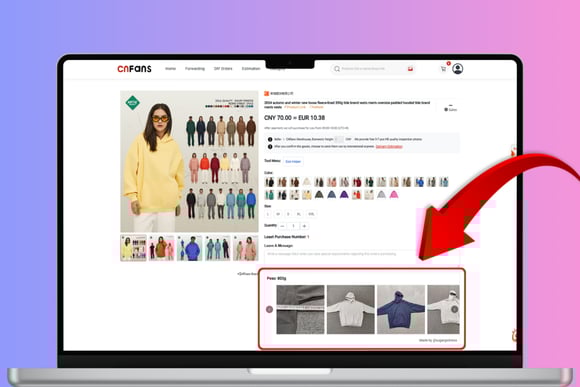Click the quantity value field
Viewport: 580px width, 387px height.
[x=294, y=226]
